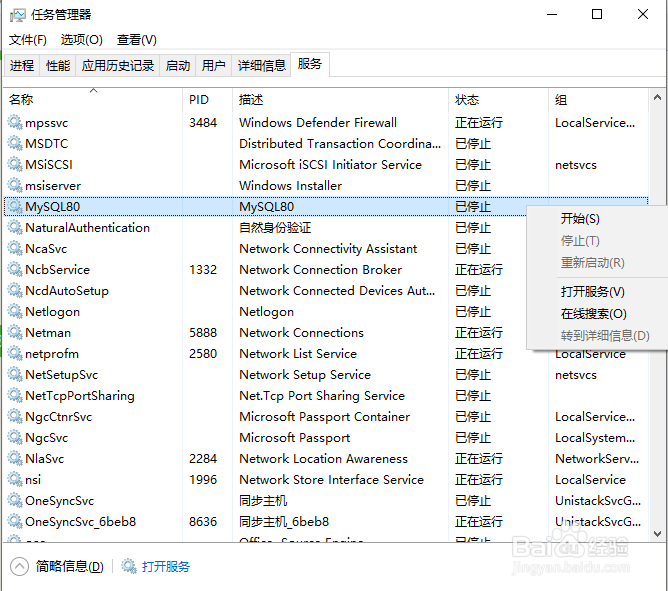
Task: Click the gear icon beside OneSyncSvc
Action: point(15,500)
